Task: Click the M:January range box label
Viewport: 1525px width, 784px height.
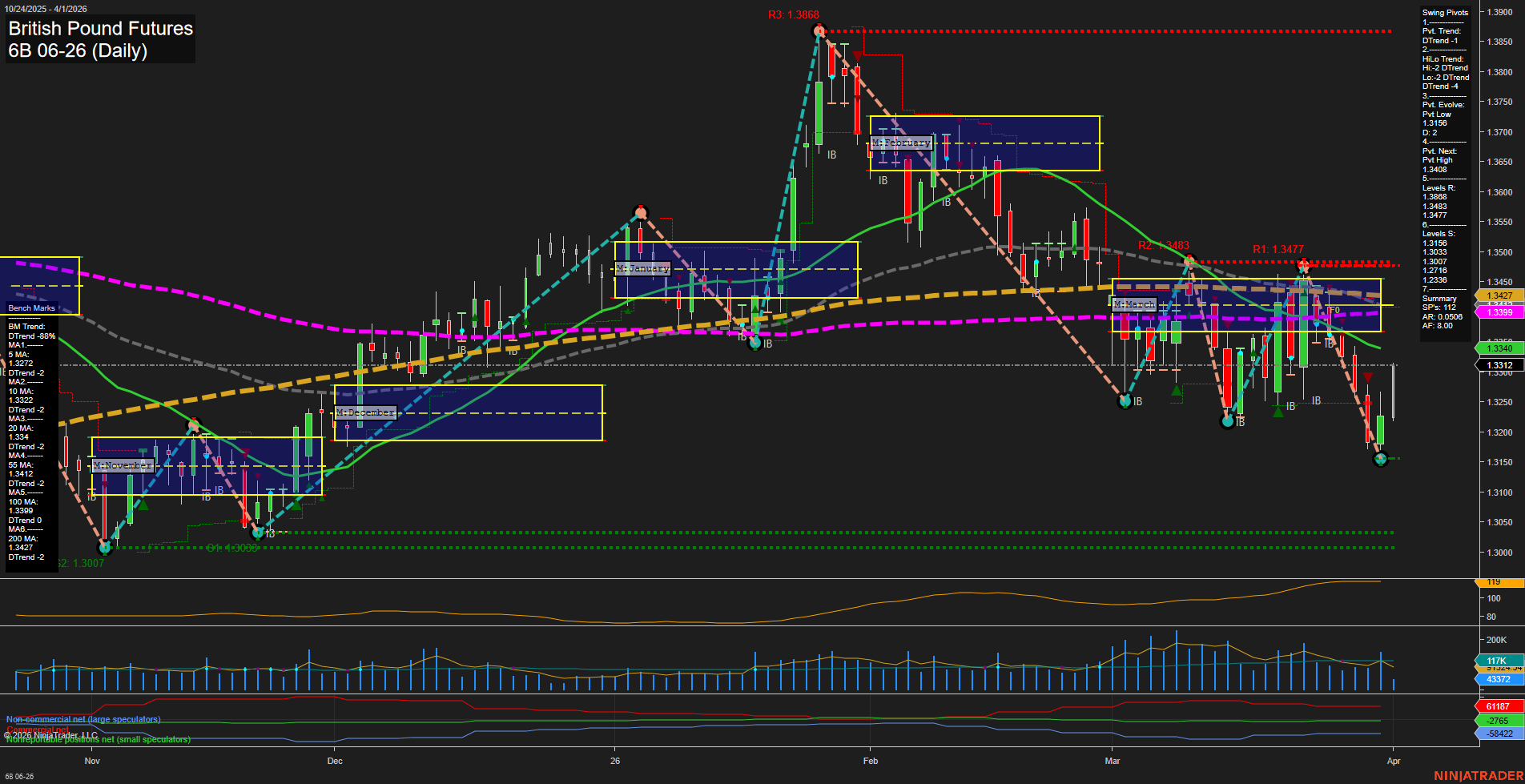Action: [x=642, y=268]
